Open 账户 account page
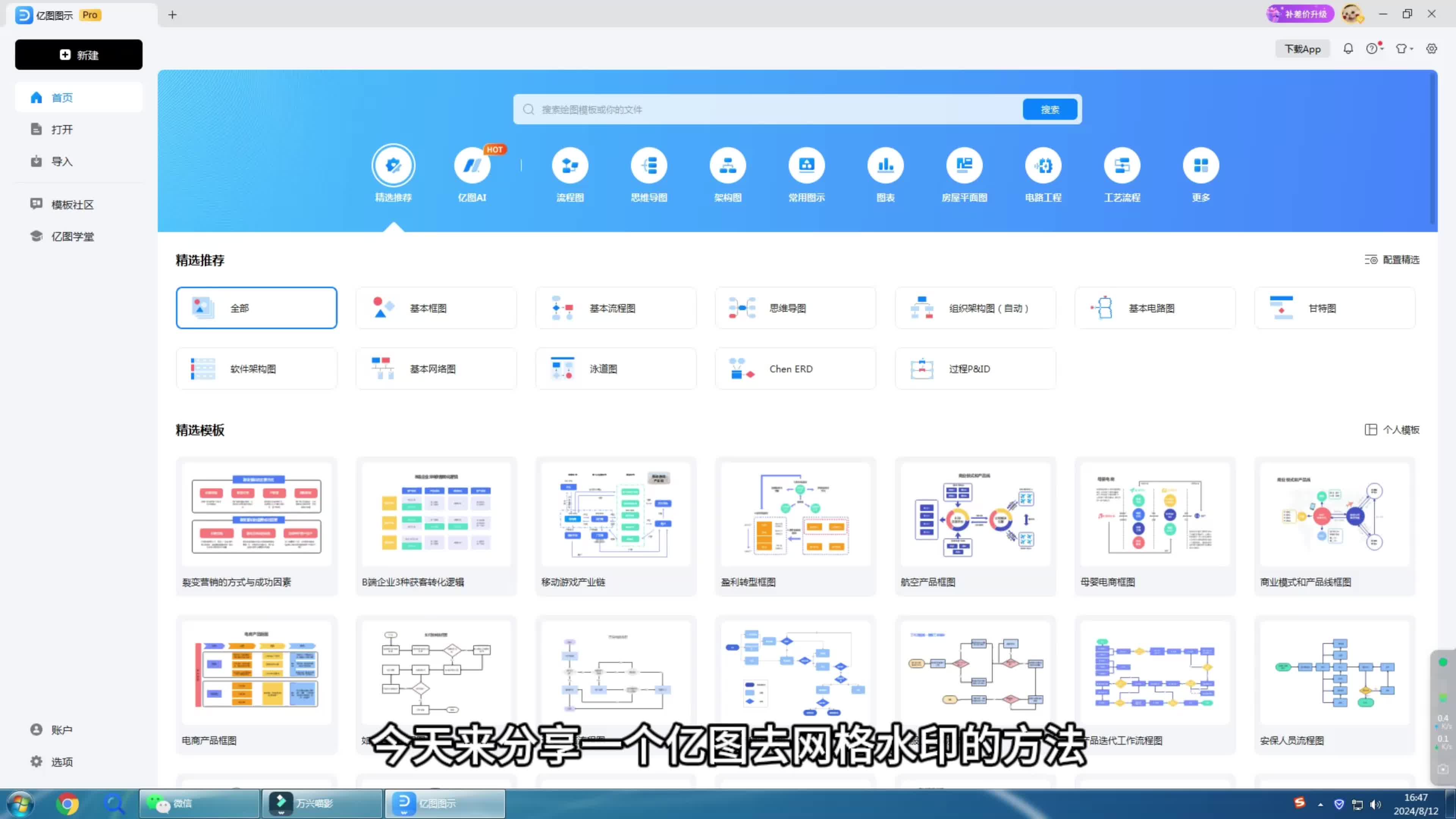The image size is (1456, 819). coord(78,730)
